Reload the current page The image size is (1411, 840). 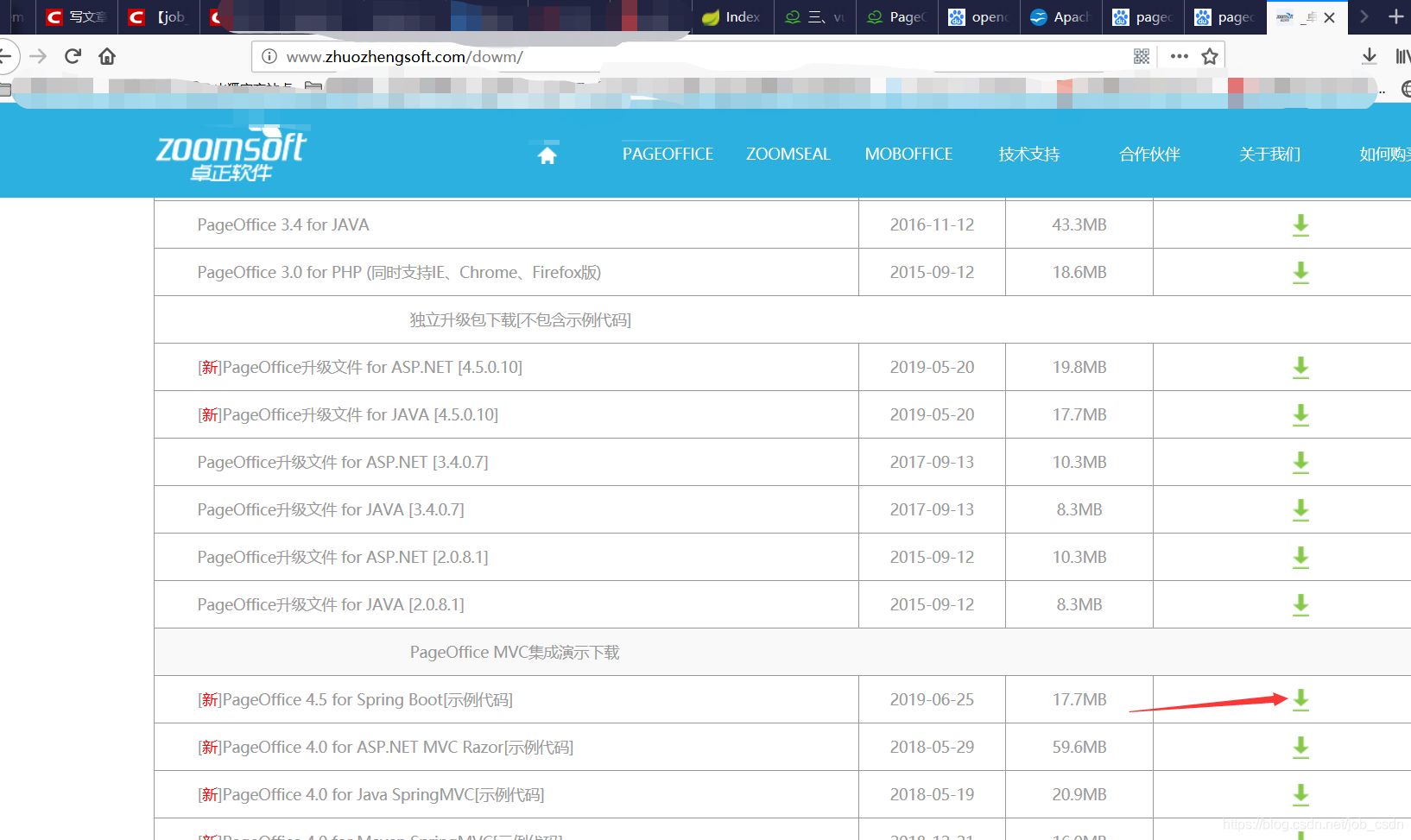tap(73, 56)
